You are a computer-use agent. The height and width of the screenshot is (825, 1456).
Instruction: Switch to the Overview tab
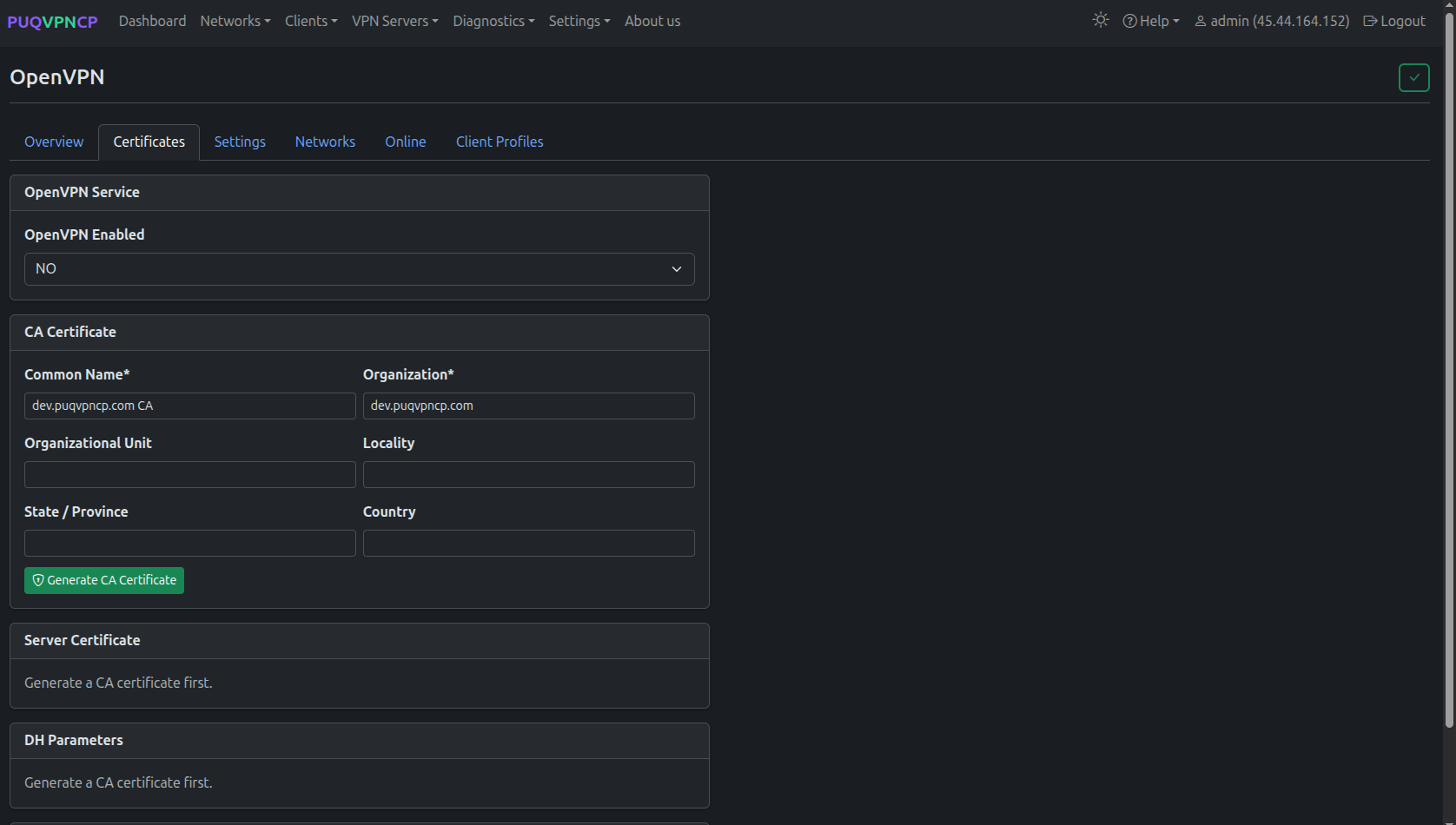click(54, 142)
